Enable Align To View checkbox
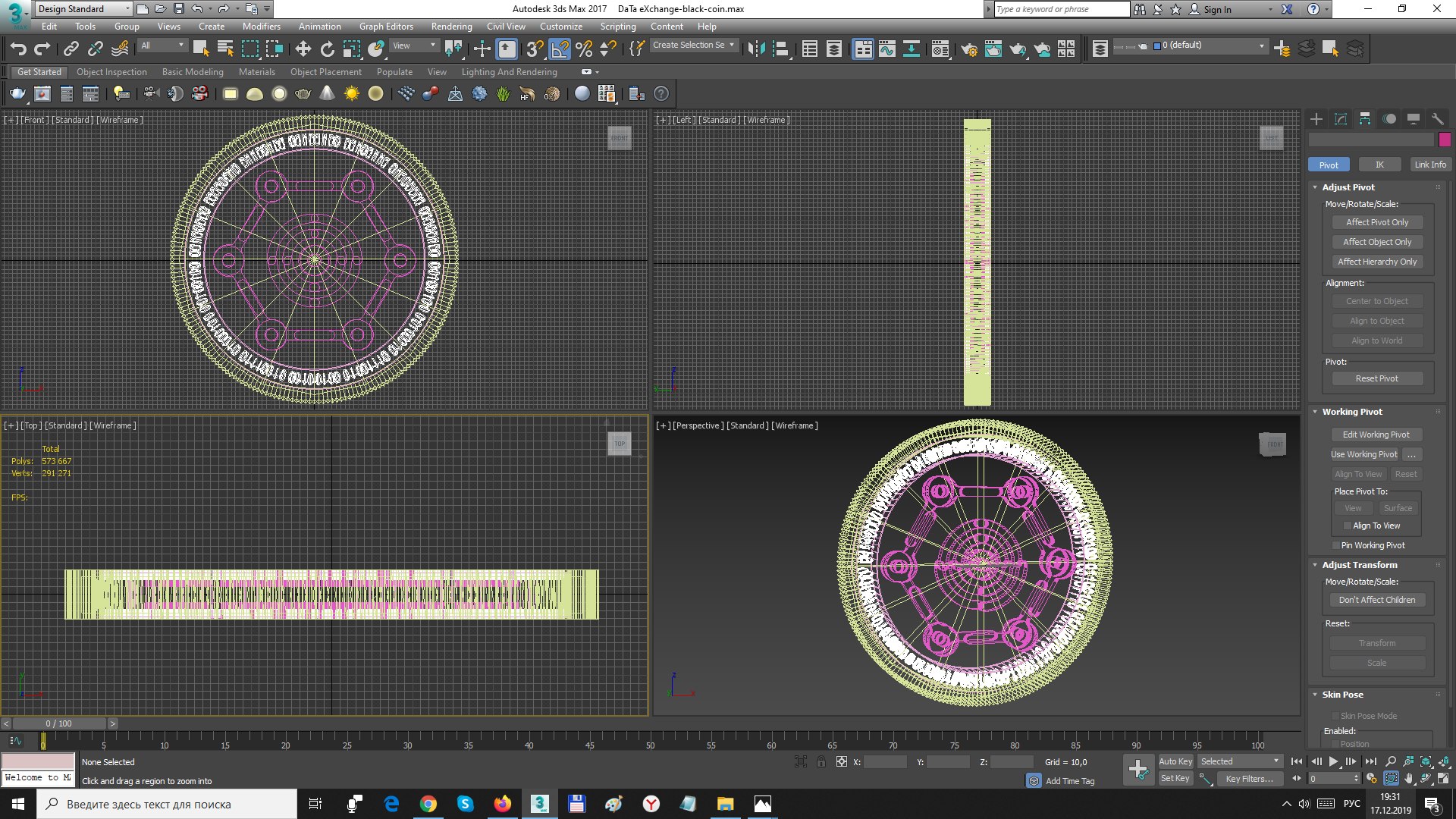The height and width of the screenshot is (819, 1456). 1348,526
